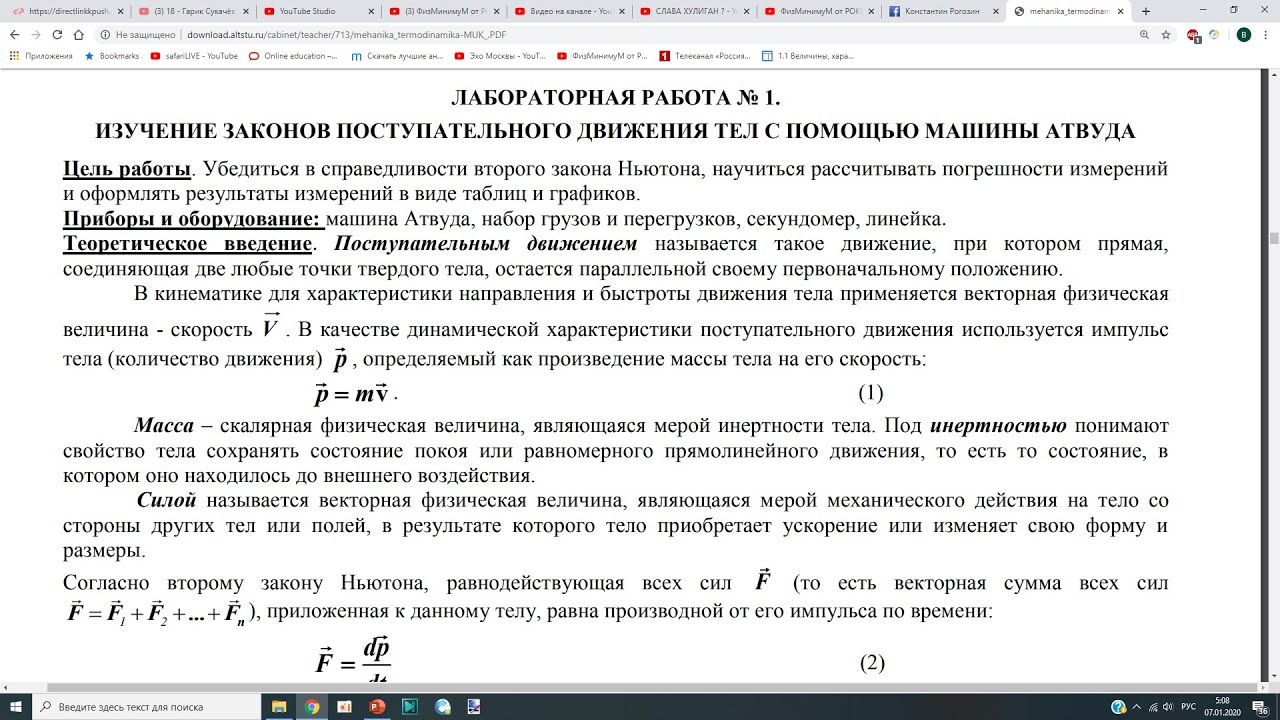This screenshot has height=720, width=1280.
Task: Reload the current PDF page
Action: point(59,34)
